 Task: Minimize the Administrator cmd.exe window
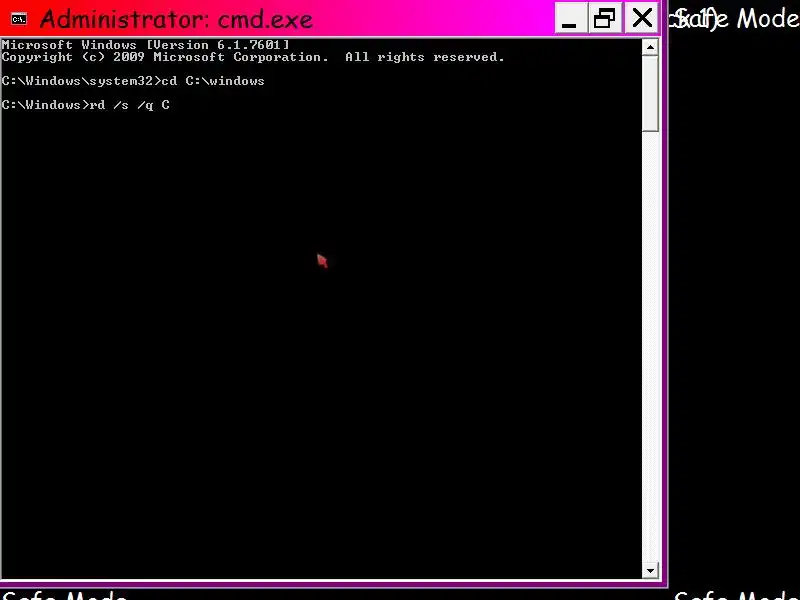571,18
